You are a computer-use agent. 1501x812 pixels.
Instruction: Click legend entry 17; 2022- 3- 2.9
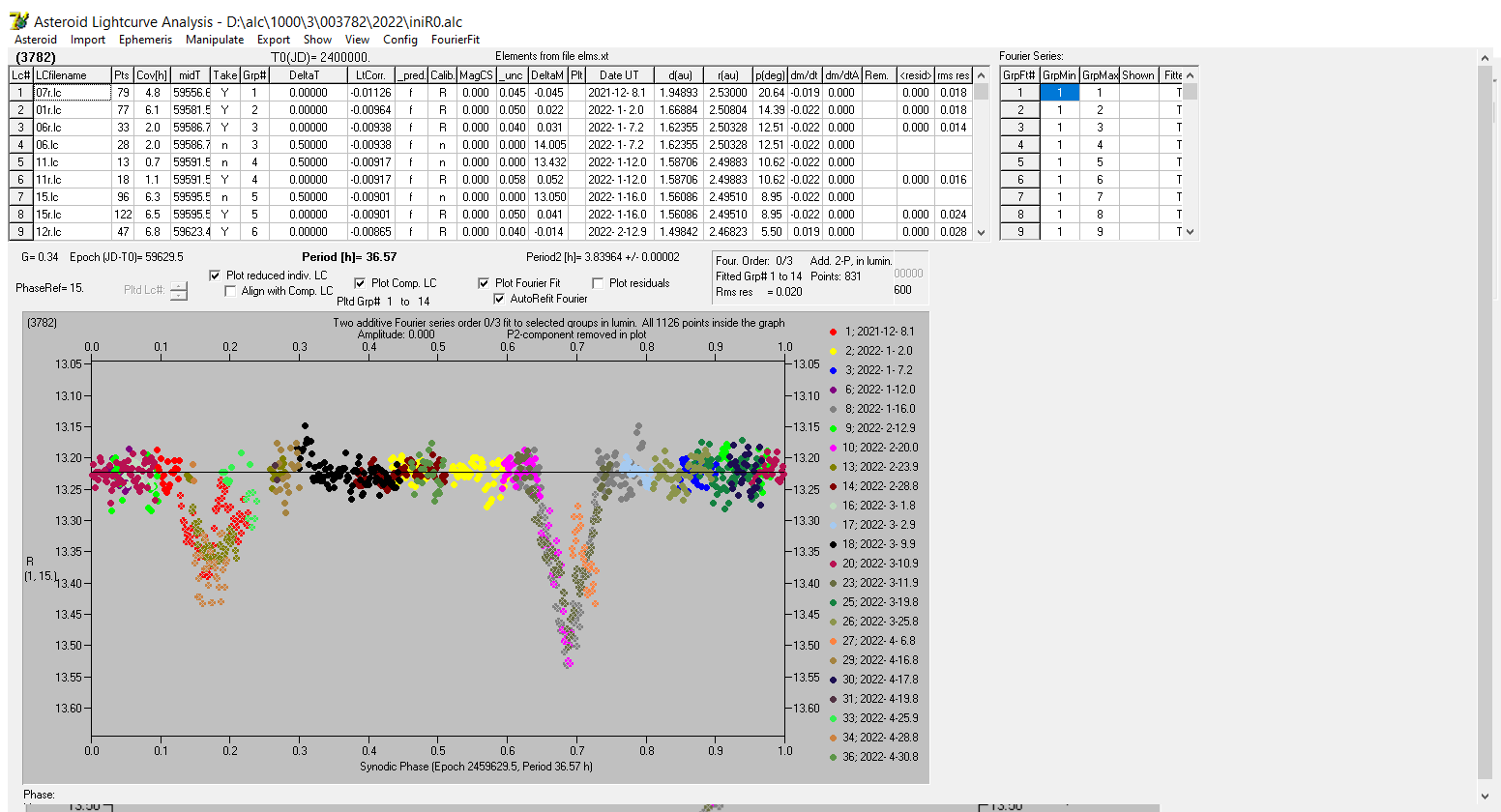click(x=872, y=525)
